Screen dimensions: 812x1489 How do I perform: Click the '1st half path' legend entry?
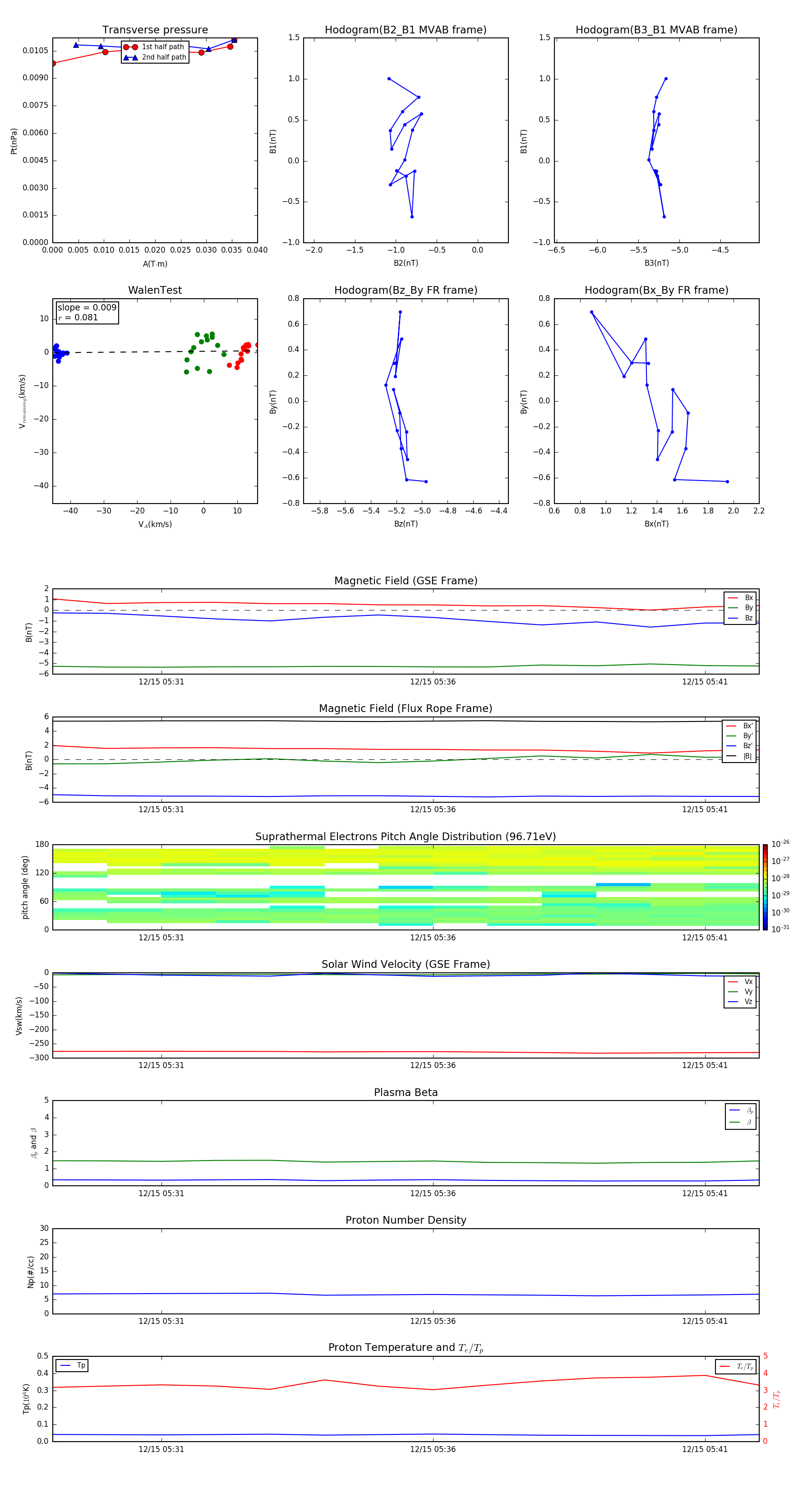155,47
